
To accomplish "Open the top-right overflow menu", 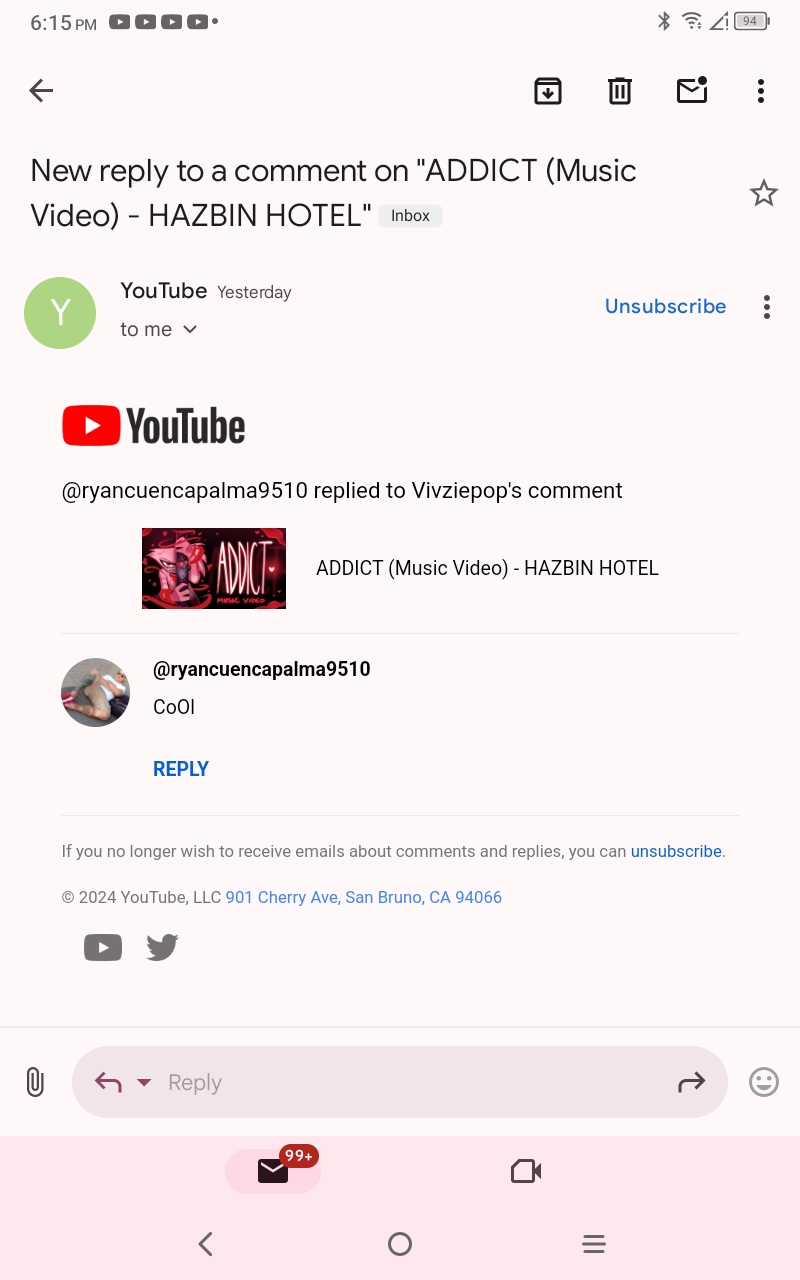I will pos(761,91).
